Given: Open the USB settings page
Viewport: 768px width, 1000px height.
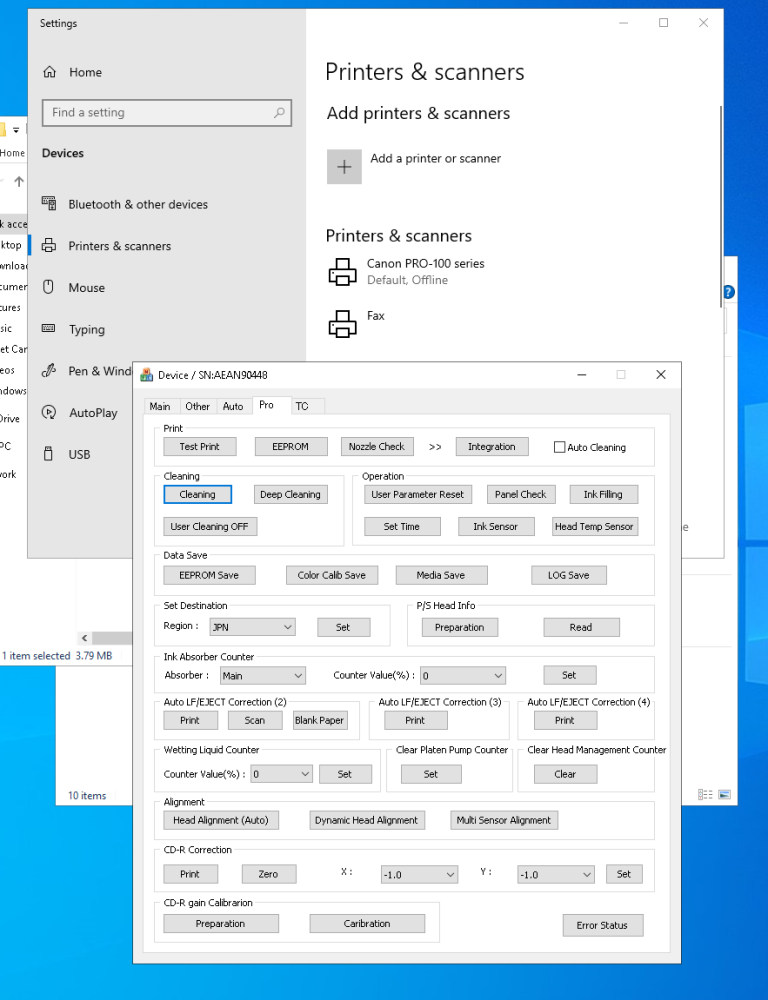Looking at the screenshot, I should pyautogui.click(x=79, y=454).
